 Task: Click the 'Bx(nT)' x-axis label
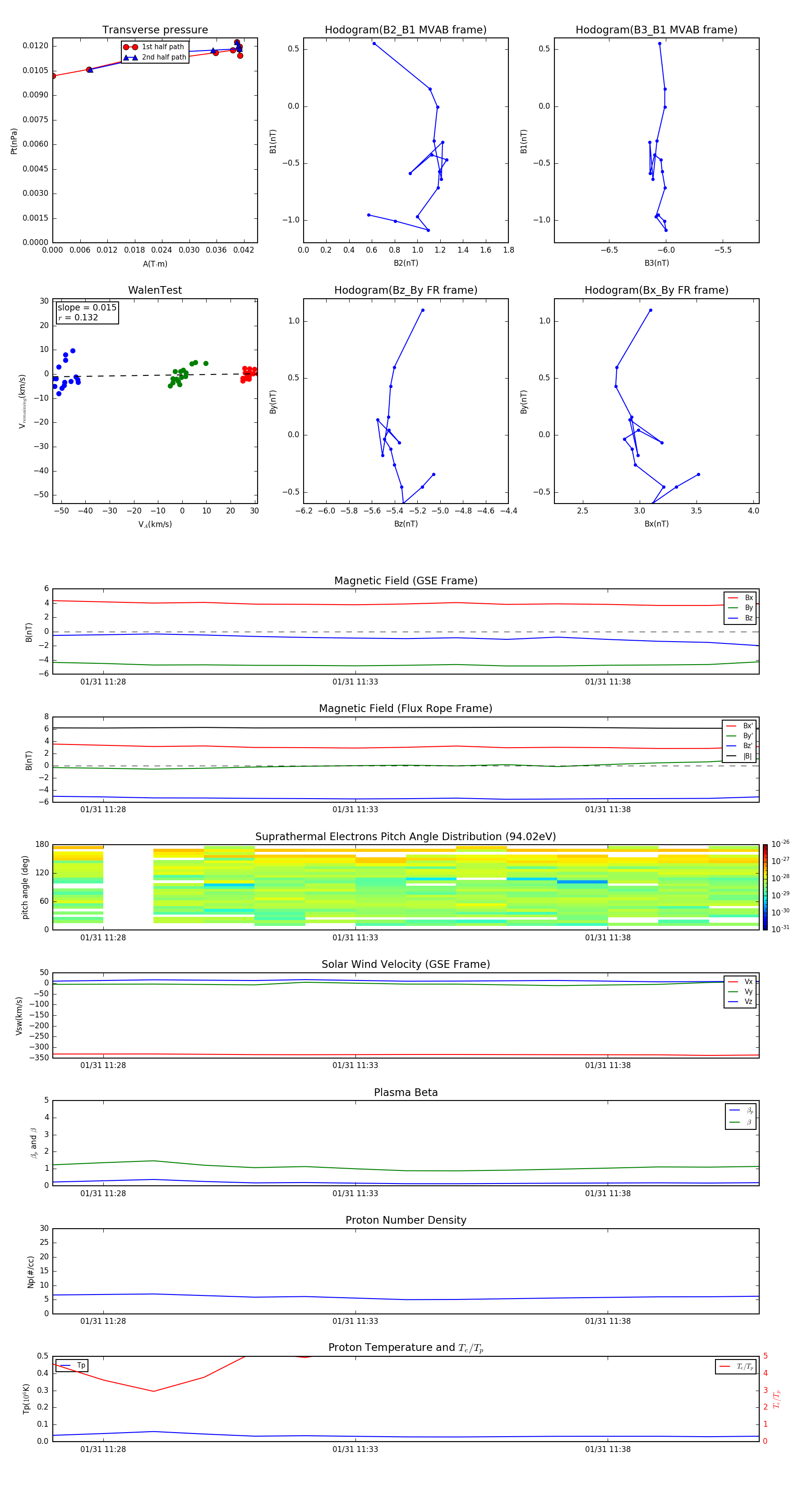click(x=656, y=524)
